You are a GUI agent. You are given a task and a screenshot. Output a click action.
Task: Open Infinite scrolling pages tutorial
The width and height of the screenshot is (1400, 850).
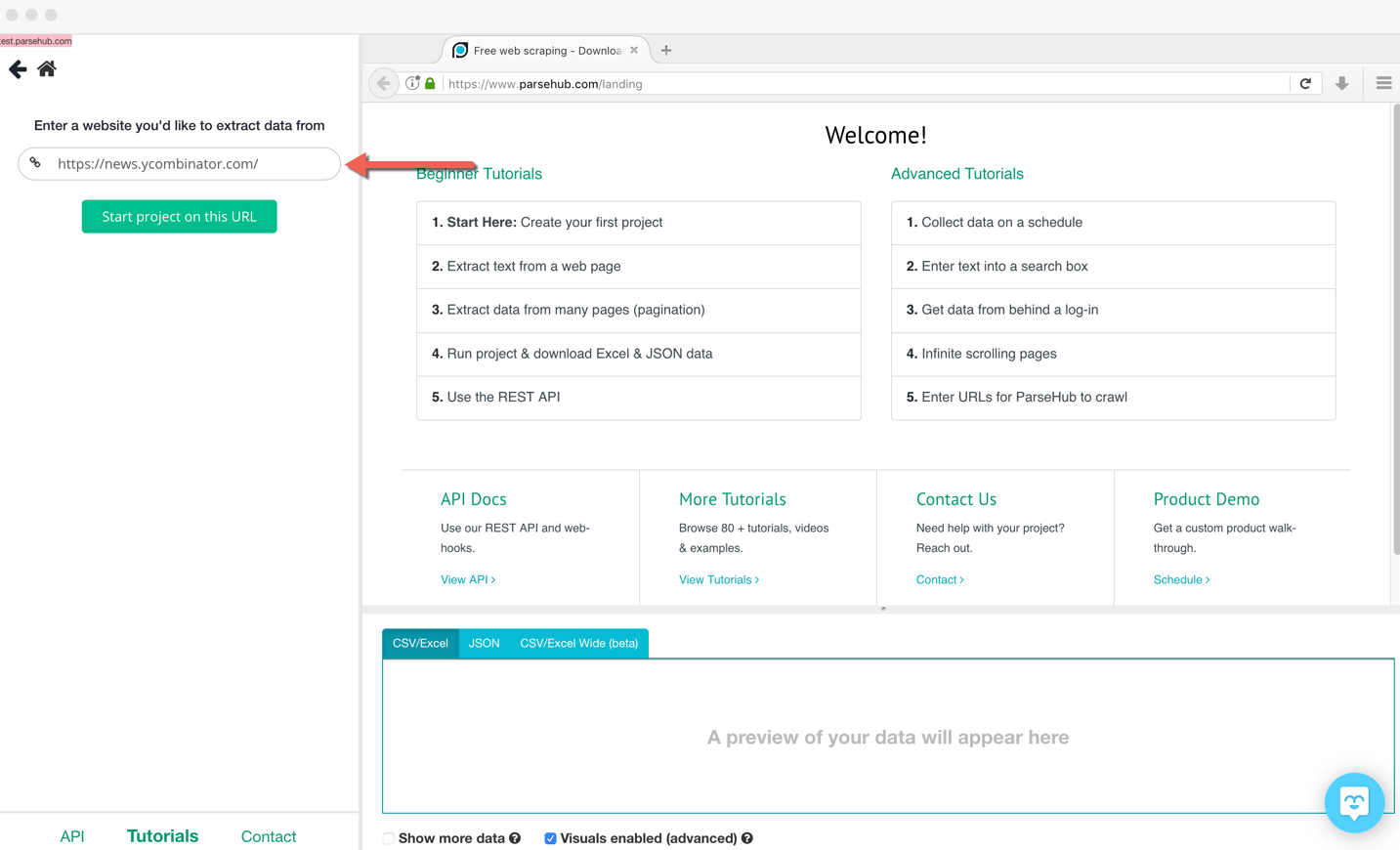[1114, 354]
